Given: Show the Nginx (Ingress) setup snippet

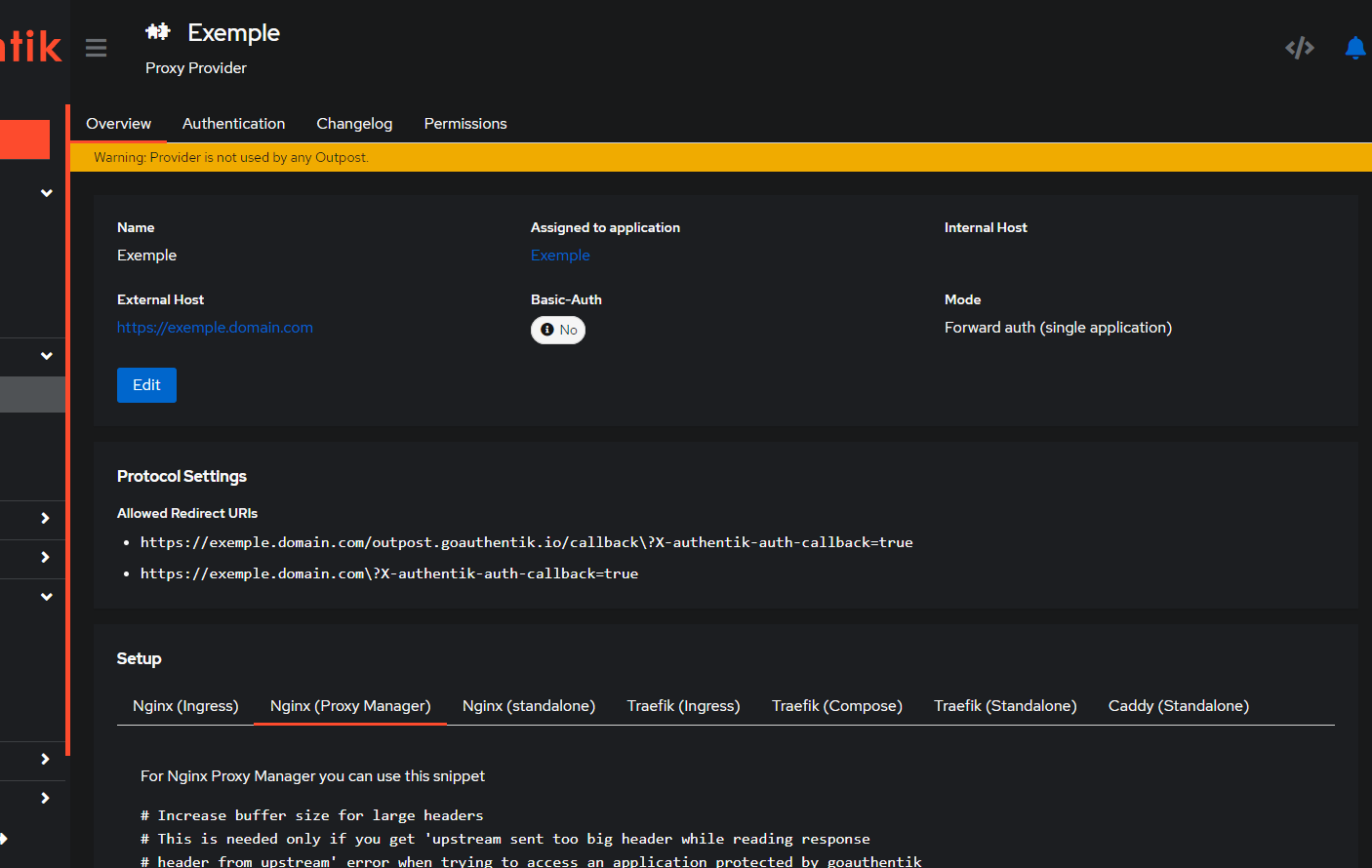Looking at the screenshot, I should (185, 706).
